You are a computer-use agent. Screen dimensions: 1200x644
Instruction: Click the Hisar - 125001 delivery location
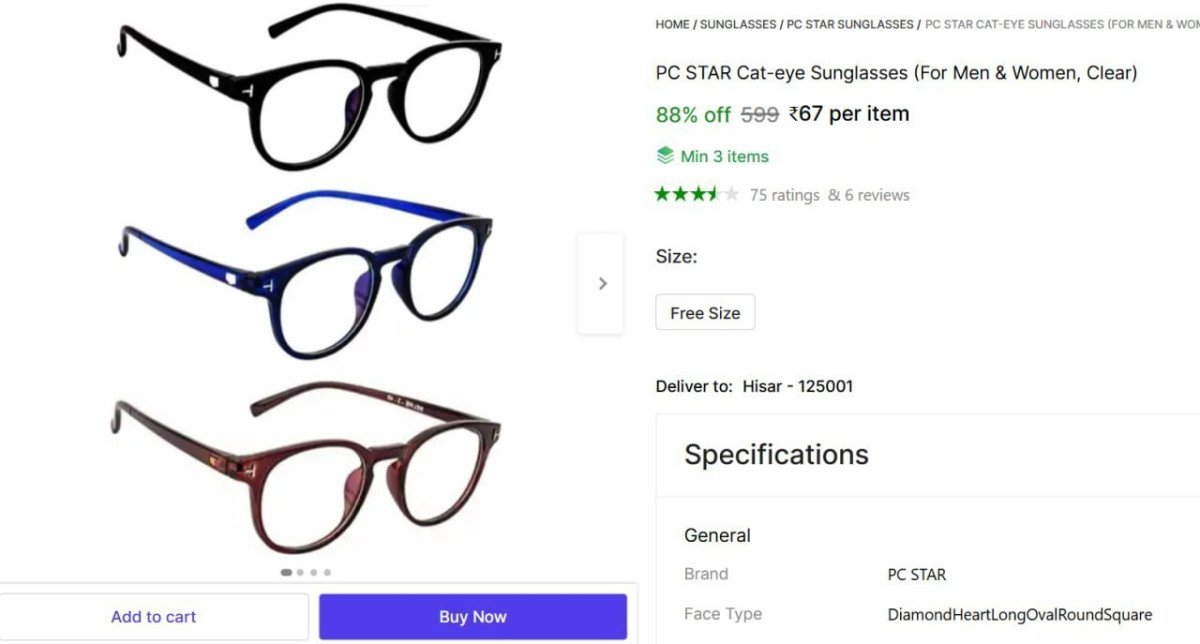[x=796, y=386]
